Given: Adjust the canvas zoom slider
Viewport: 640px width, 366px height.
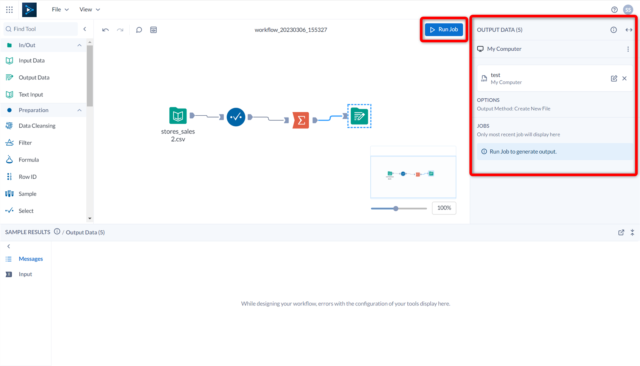Looking at the screenshot, I should coord(396,209).
